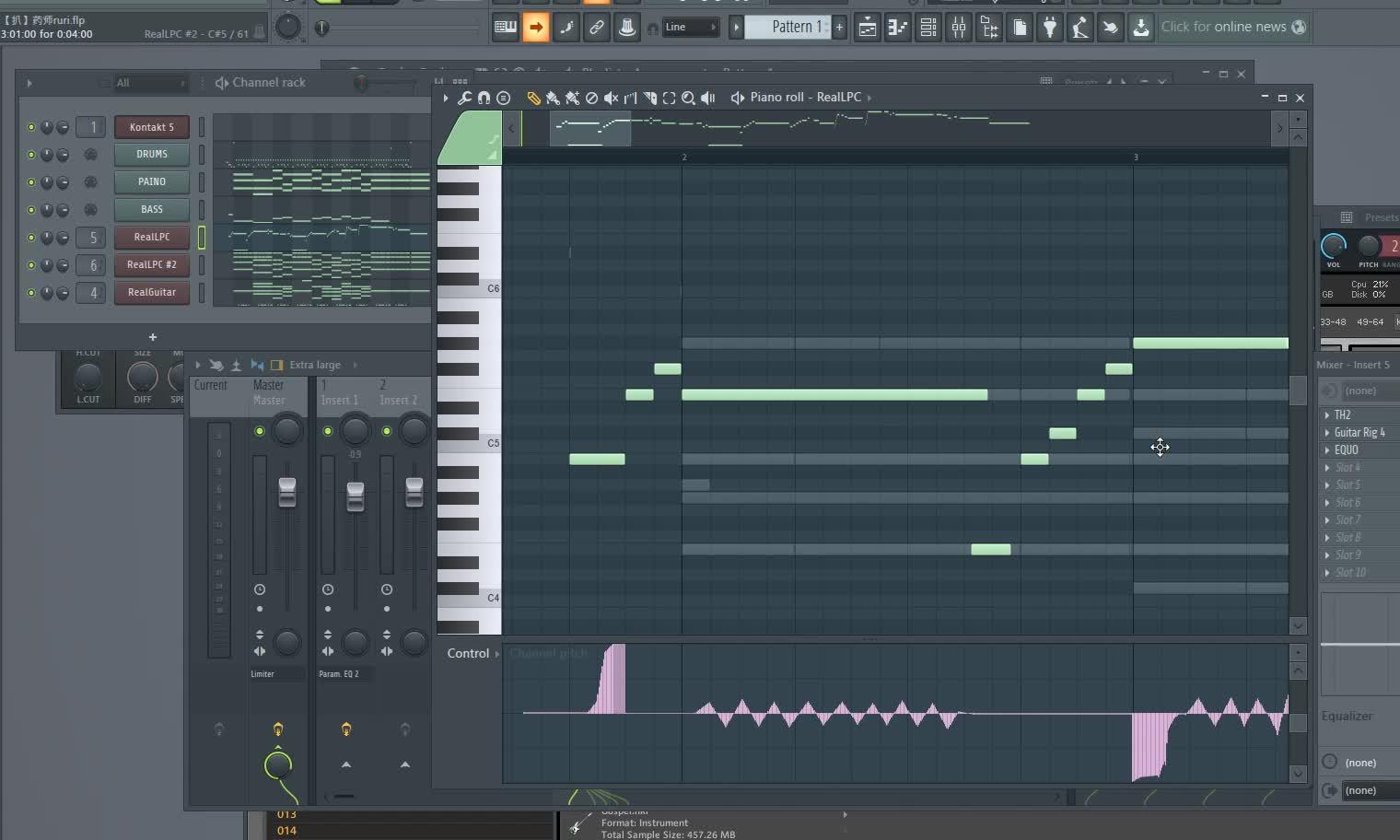1400x840 pixels.
Task: Add a new pattern with plus button
Action: (x=839, y=27)
